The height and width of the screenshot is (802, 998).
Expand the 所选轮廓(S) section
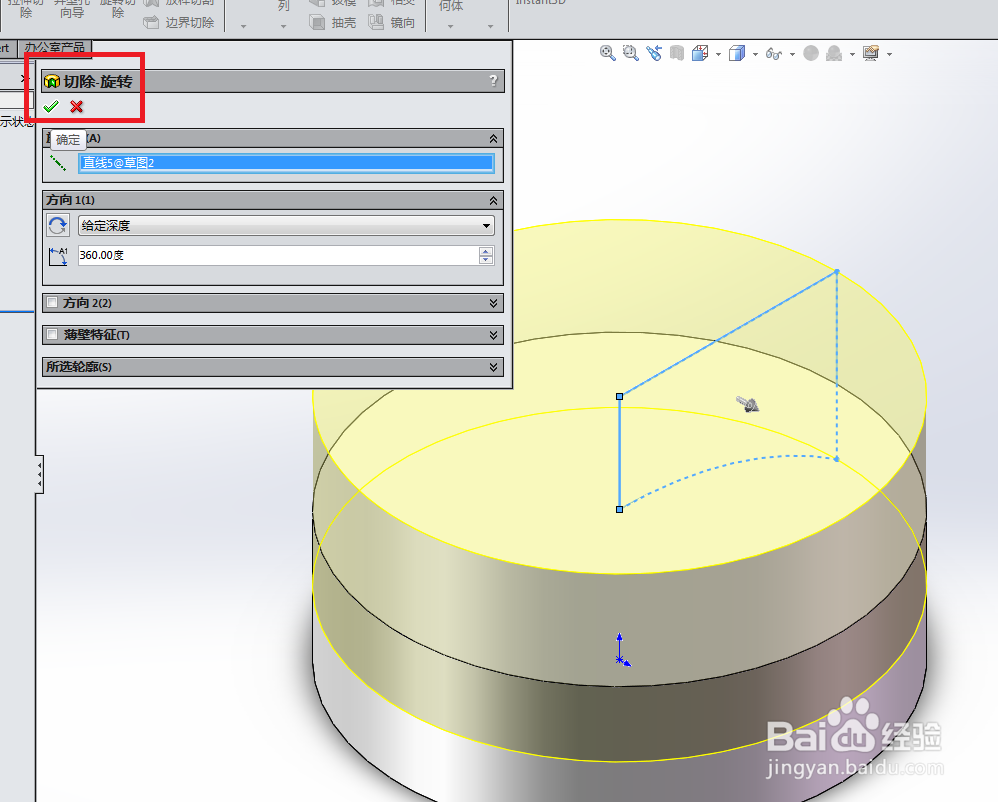(493, 367)
